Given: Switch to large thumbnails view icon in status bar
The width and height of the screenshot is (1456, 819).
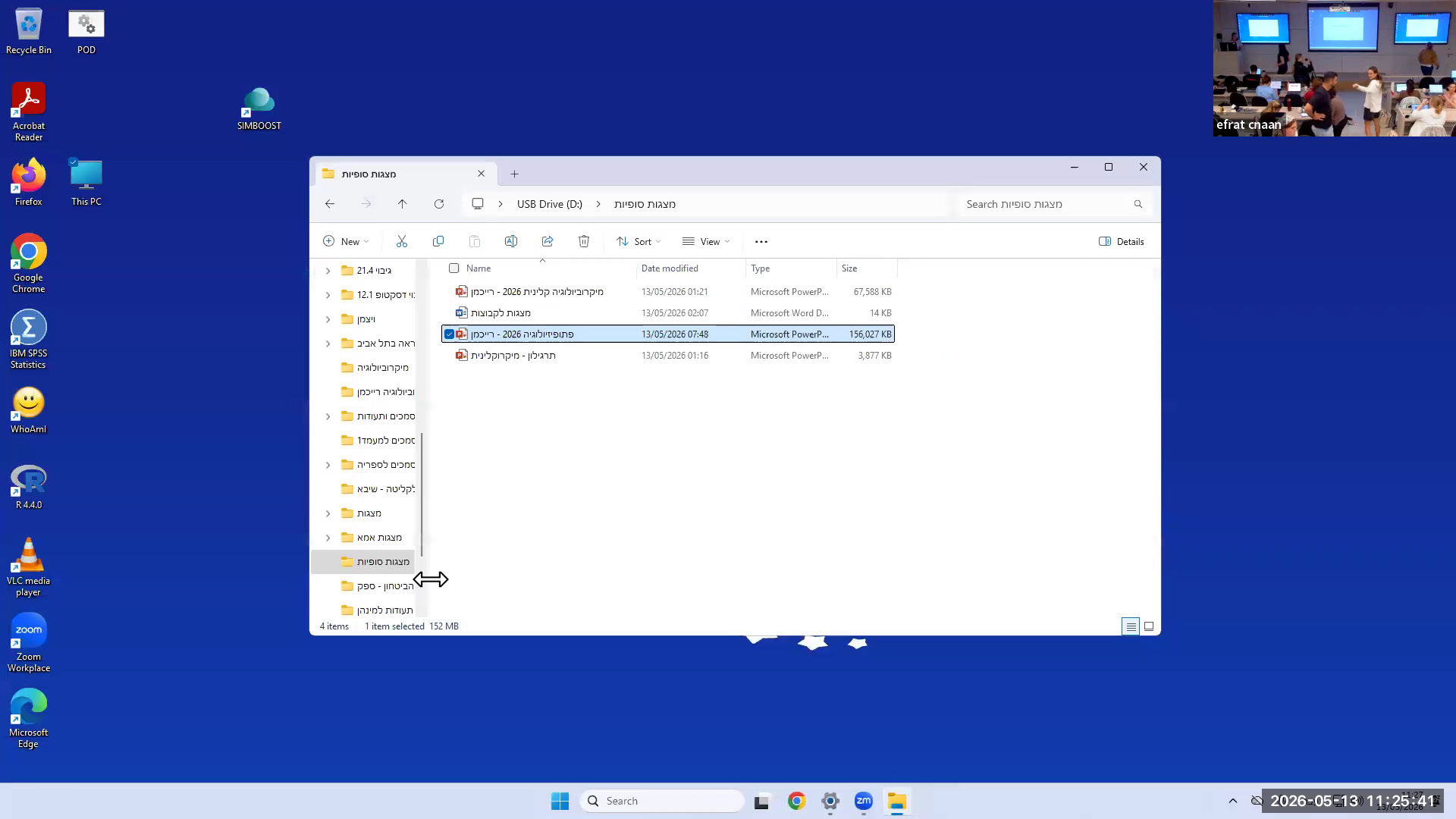Looking at the screenshot, I should tap(1149, 626).
